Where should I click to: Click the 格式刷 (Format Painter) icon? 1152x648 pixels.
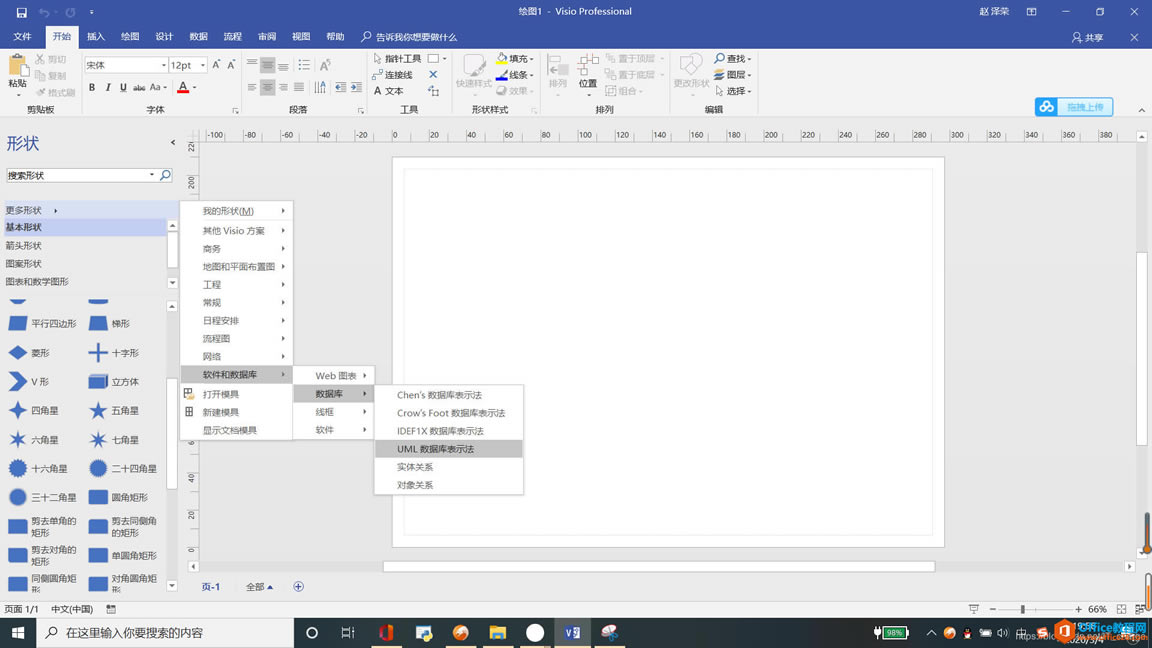pyautogui.click(x=43, y=90)
